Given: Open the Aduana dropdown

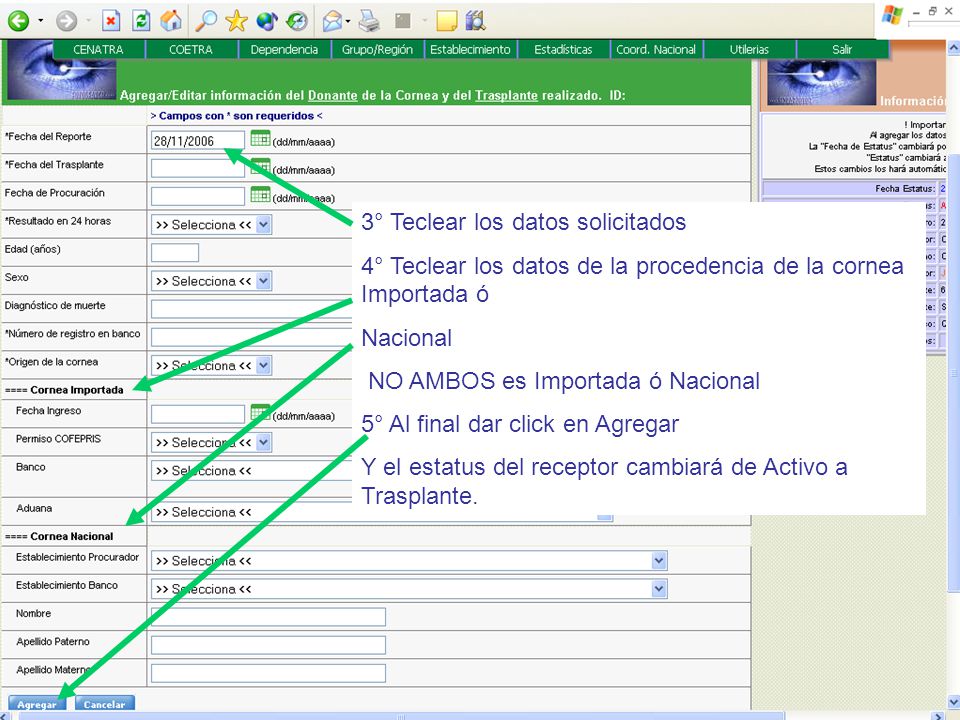Looking at the screenshot, I should pyautogui.click(x=381, y=512).
